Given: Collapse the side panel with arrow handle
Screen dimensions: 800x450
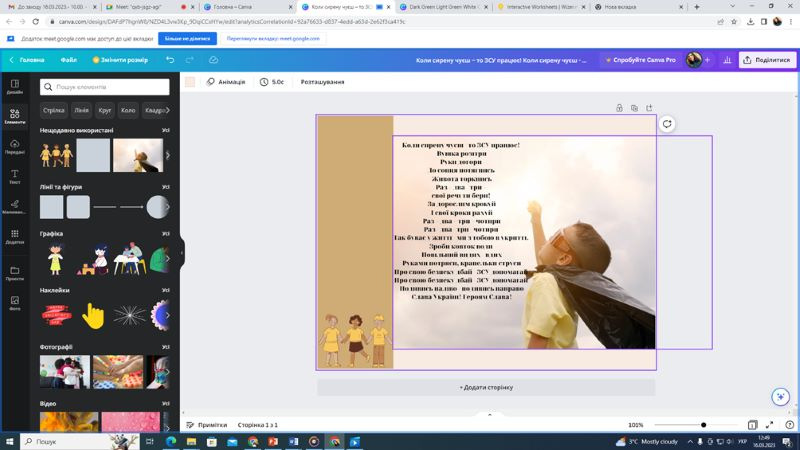Looking at the screenshot, I should pos(182,252).
